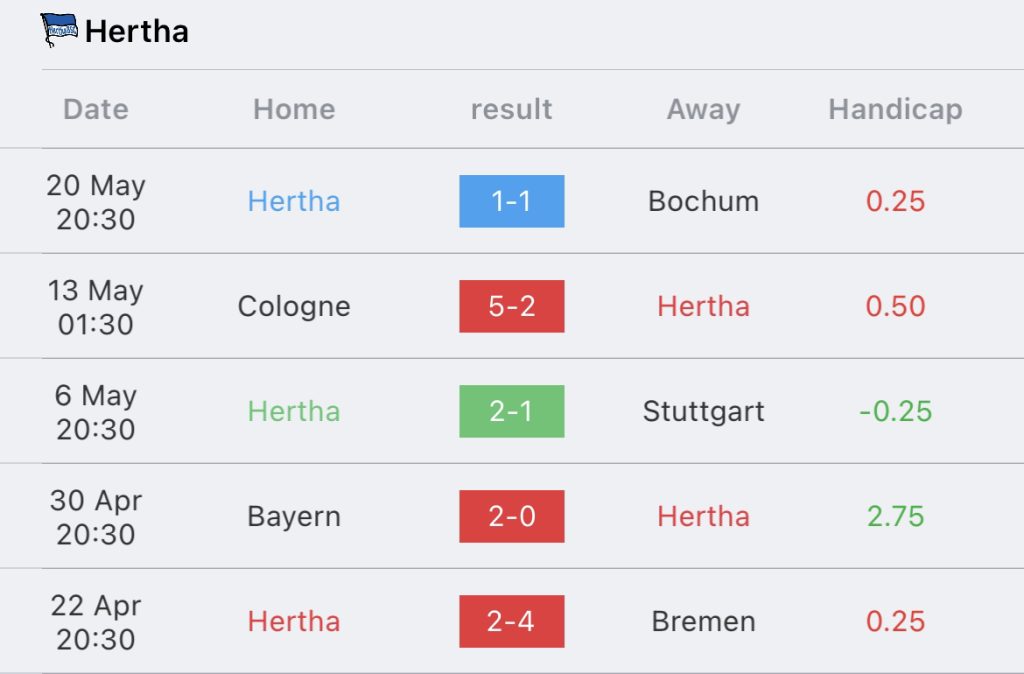
Task: Click the Bremen away team name
Action: (x=703, y=621)
